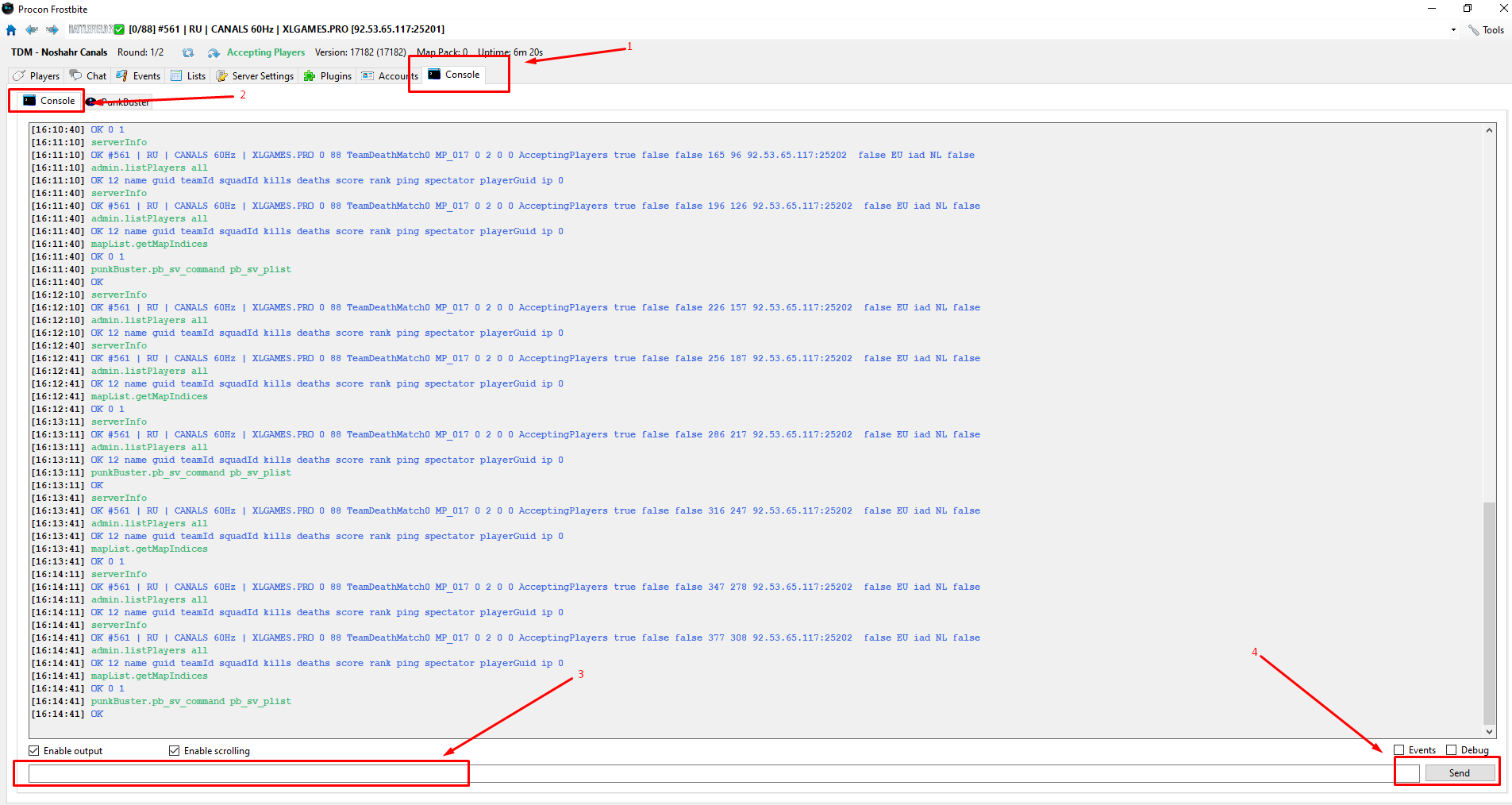Click the console scrollbar up arrow

(x=1489, y=130)
